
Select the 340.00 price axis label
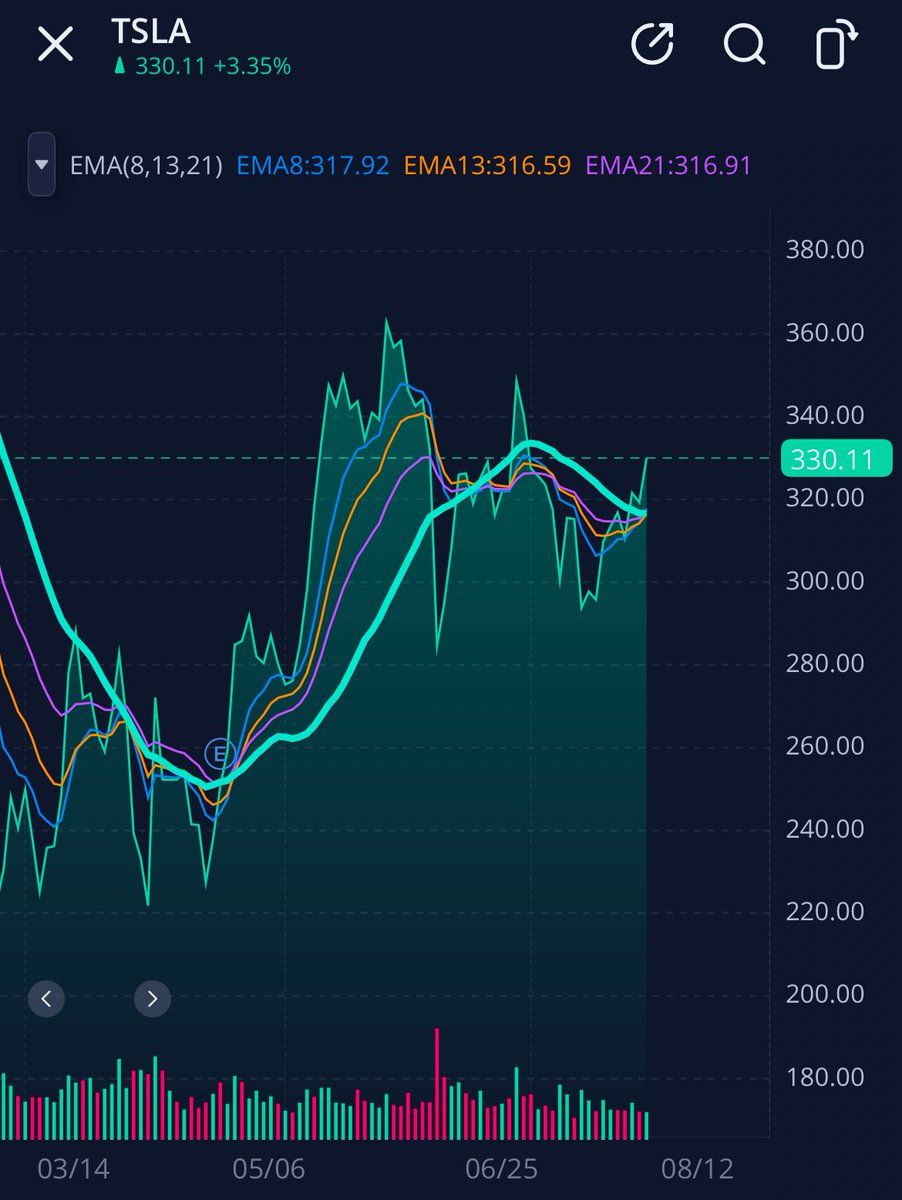pyautogui.click(x=824, y=414)
